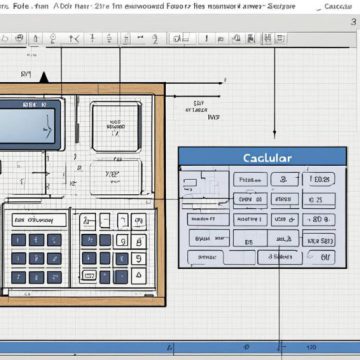Click the blue horizontal ruler bar at bottom

tap(180, 347)
